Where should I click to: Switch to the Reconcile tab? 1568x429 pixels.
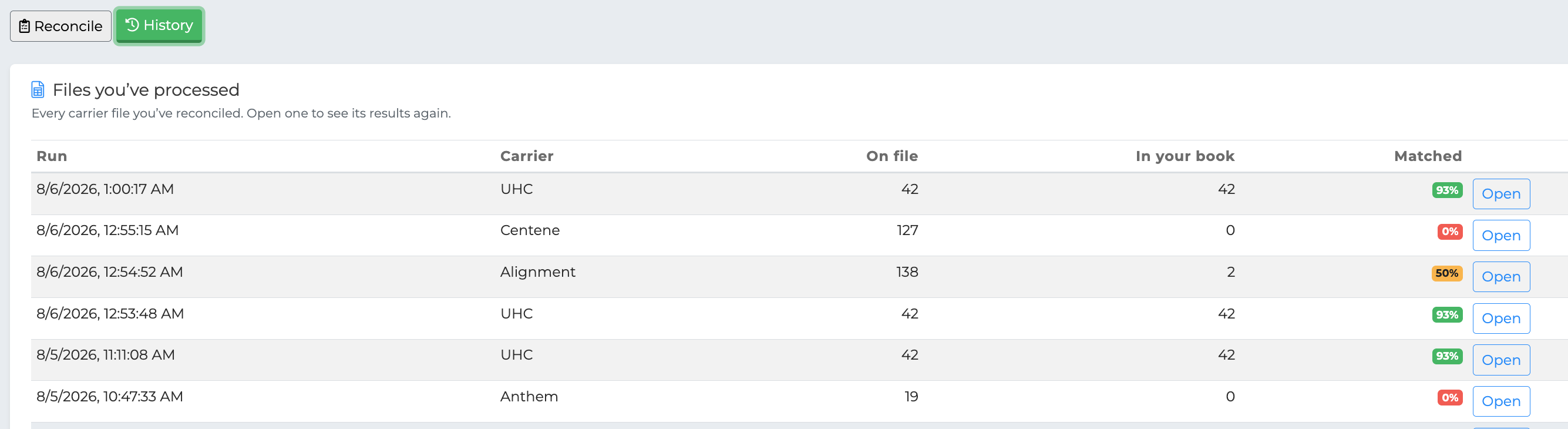61,26
